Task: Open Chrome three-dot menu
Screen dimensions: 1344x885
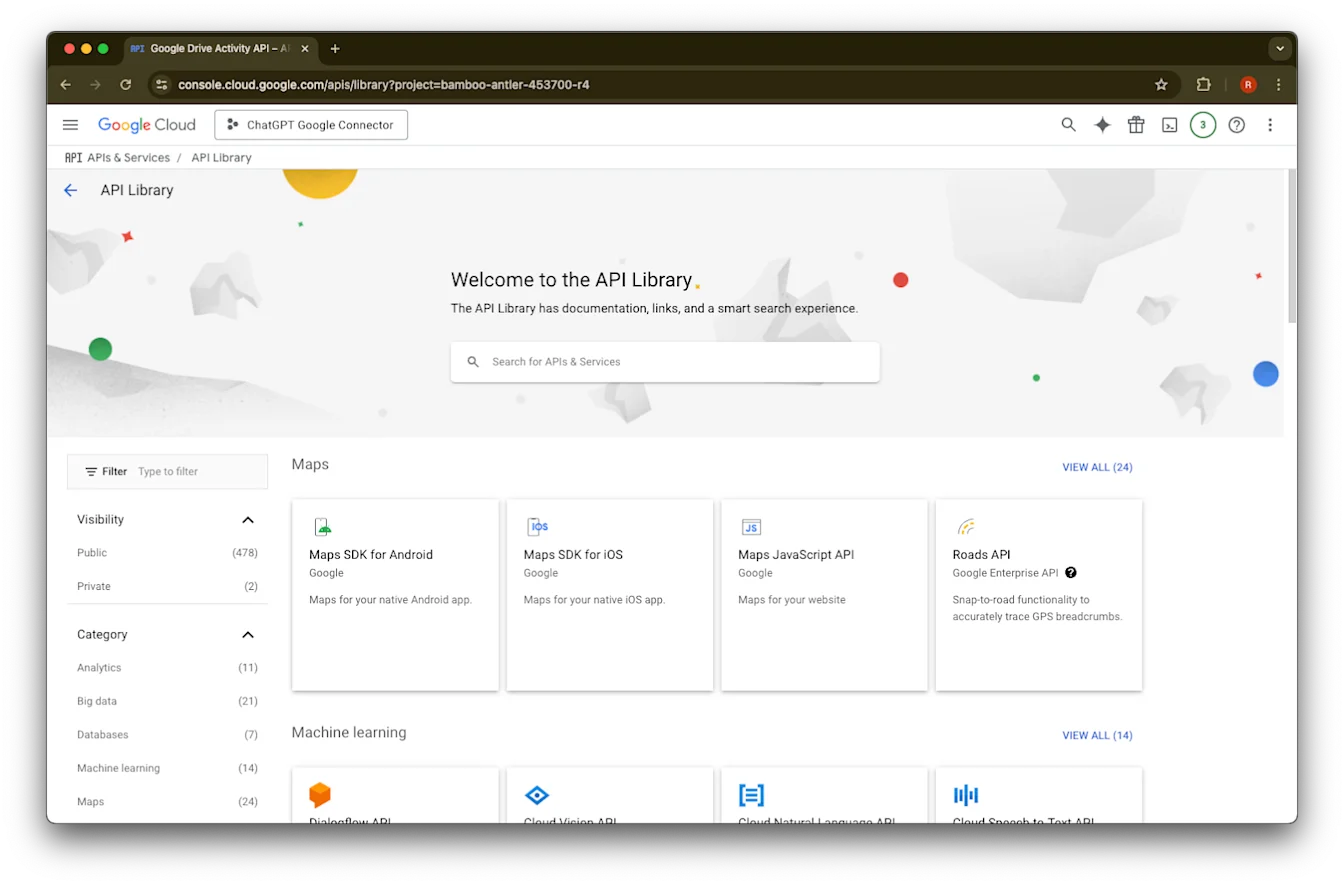Action: (1279, 85)
